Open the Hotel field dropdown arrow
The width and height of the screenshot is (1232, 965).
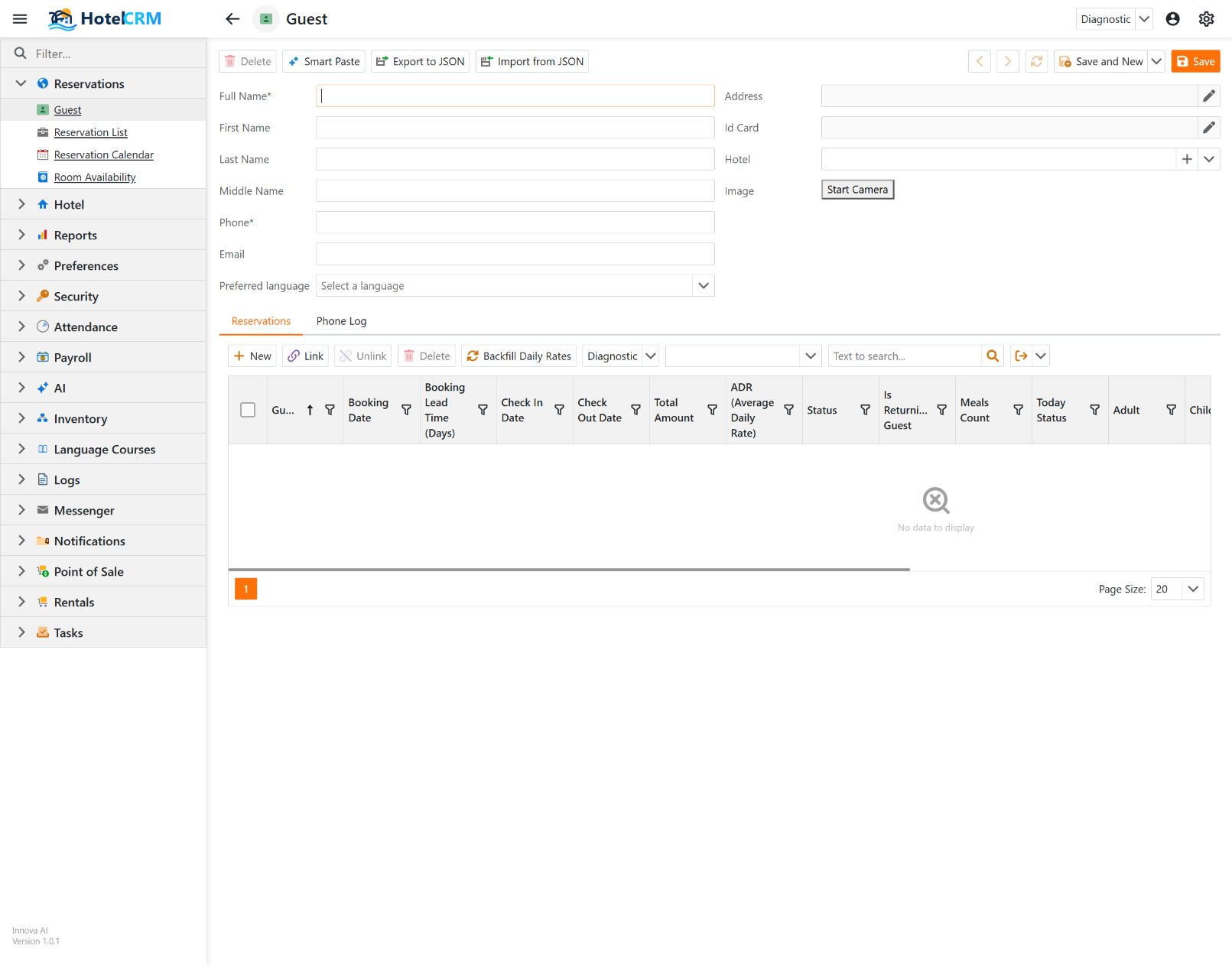click(1208, 159)
